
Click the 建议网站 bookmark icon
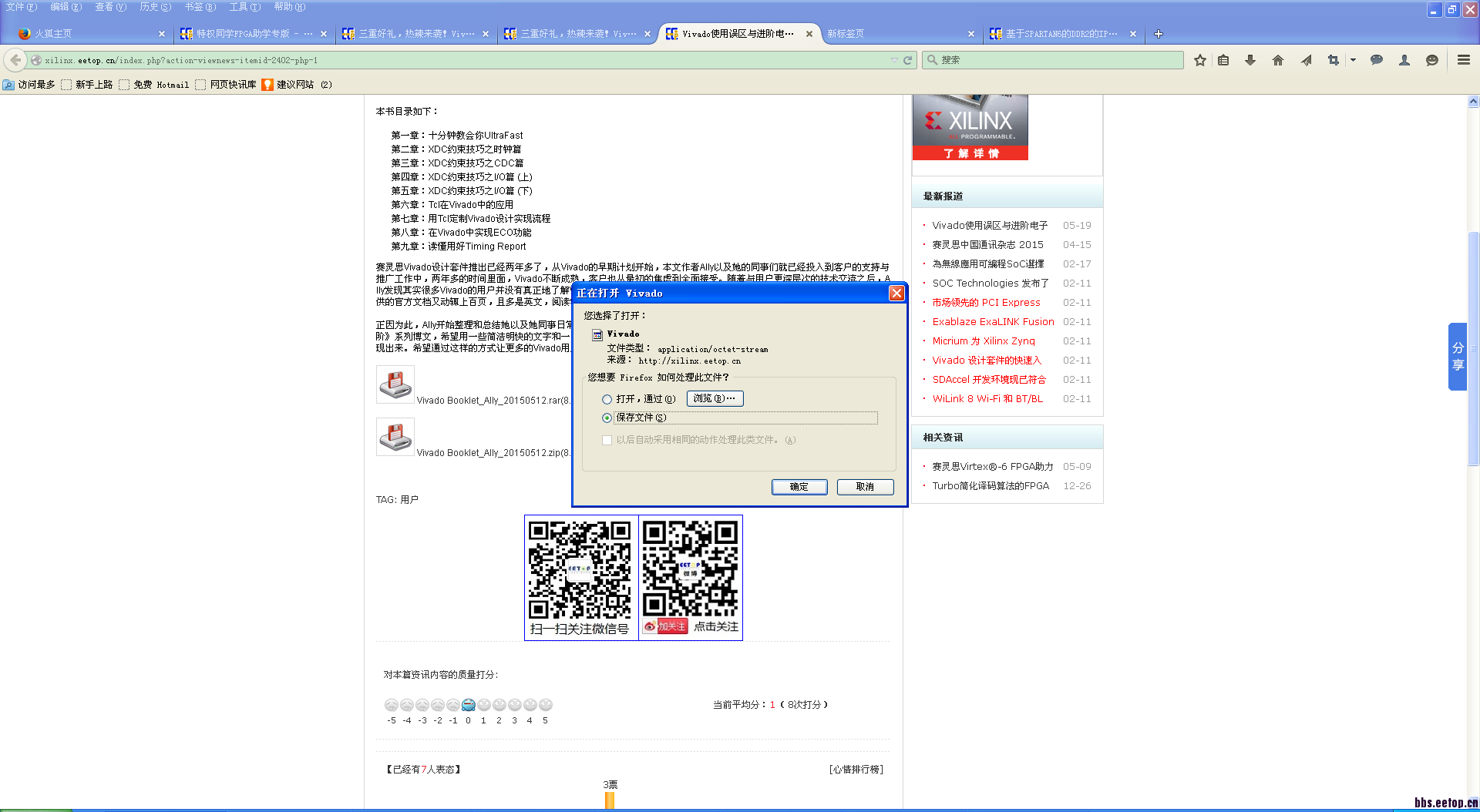(267, 85)
